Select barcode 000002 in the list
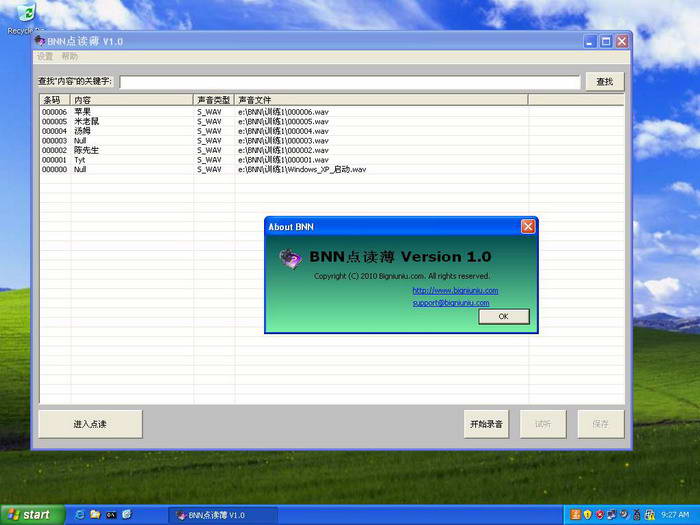 pyautogui.click(x=54, y=150)
